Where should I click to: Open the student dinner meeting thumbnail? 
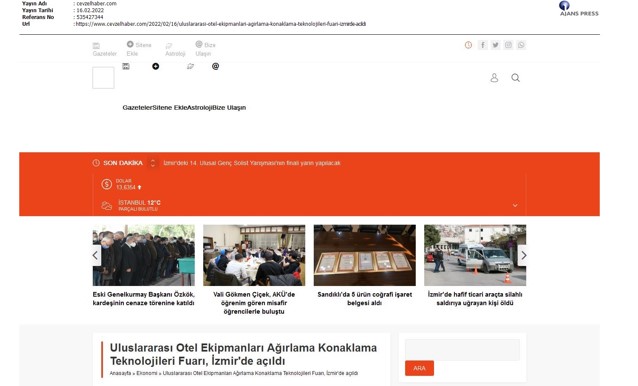point(254,255)
